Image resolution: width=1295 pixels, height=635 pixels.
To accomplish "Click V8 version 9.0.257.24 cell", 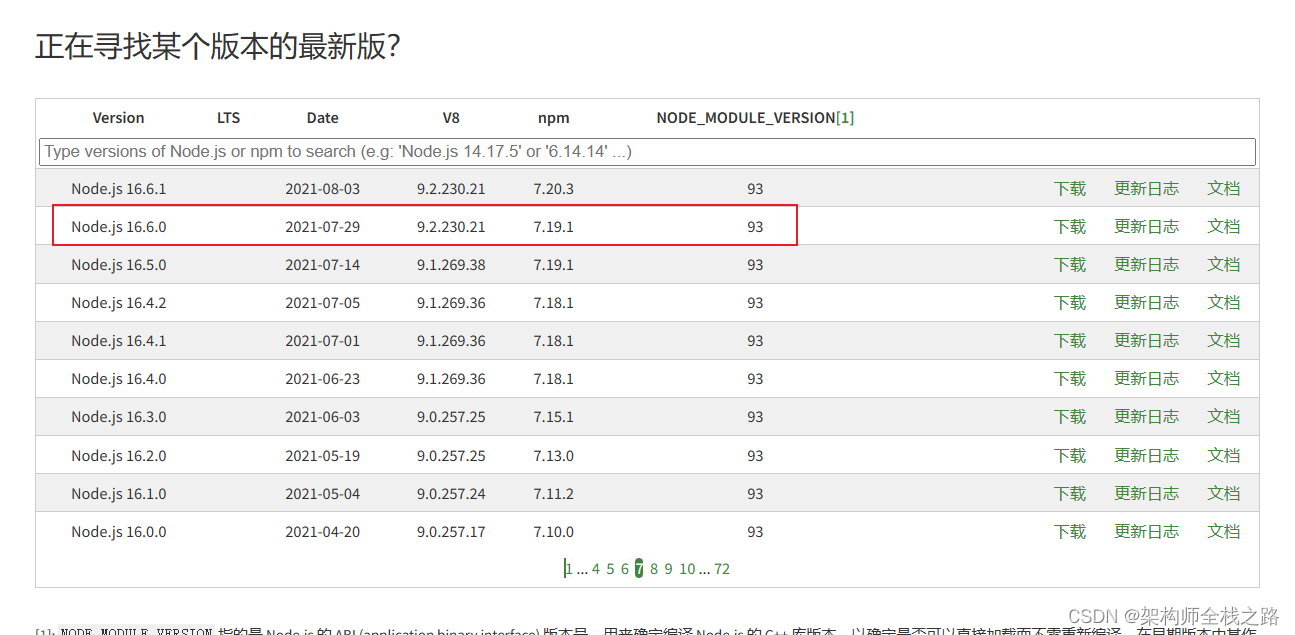I will [x=451, y=494].
